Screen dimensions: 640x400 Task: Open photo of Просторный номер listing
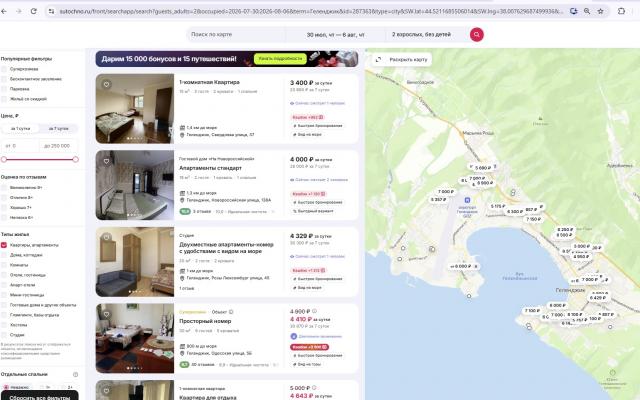(x=135, y=338)
